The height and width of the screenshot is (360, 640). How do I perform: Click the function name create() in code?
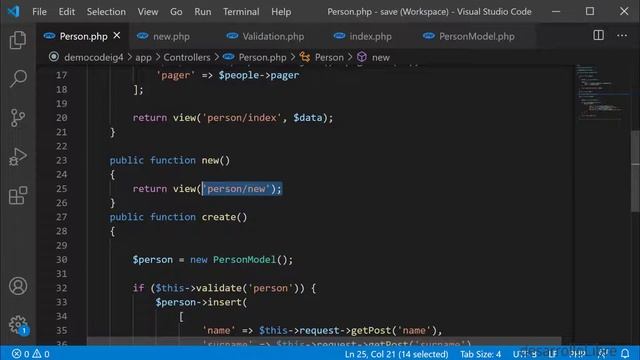click(x=224, y=217)
